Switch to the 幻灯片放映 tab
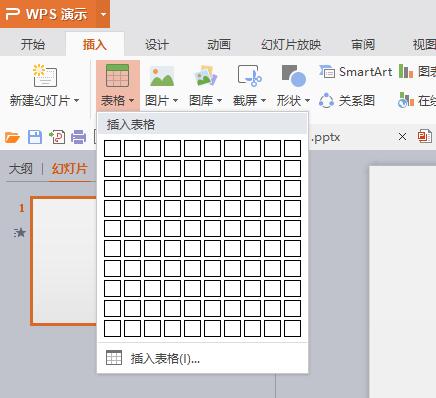Screen dimensions: 436x398 [x=291, y=44]
